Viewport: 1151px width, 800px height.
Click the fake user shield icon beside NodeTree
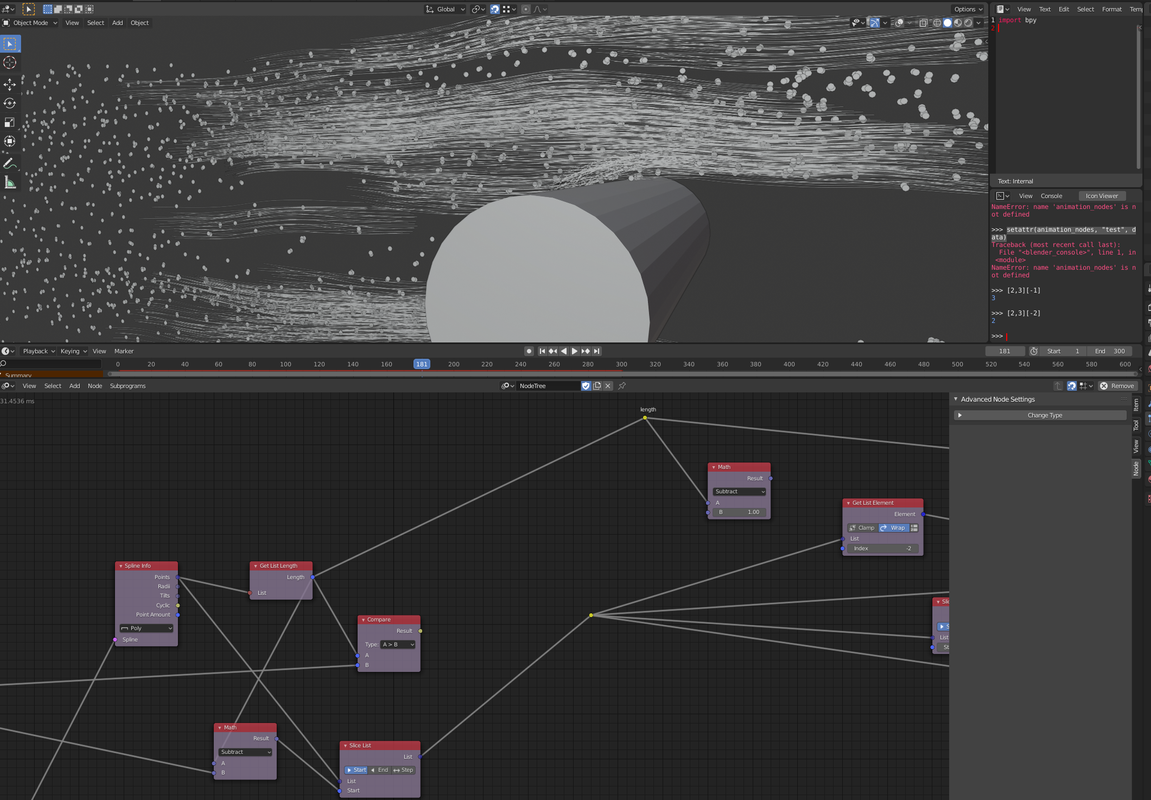coord(586,385)
